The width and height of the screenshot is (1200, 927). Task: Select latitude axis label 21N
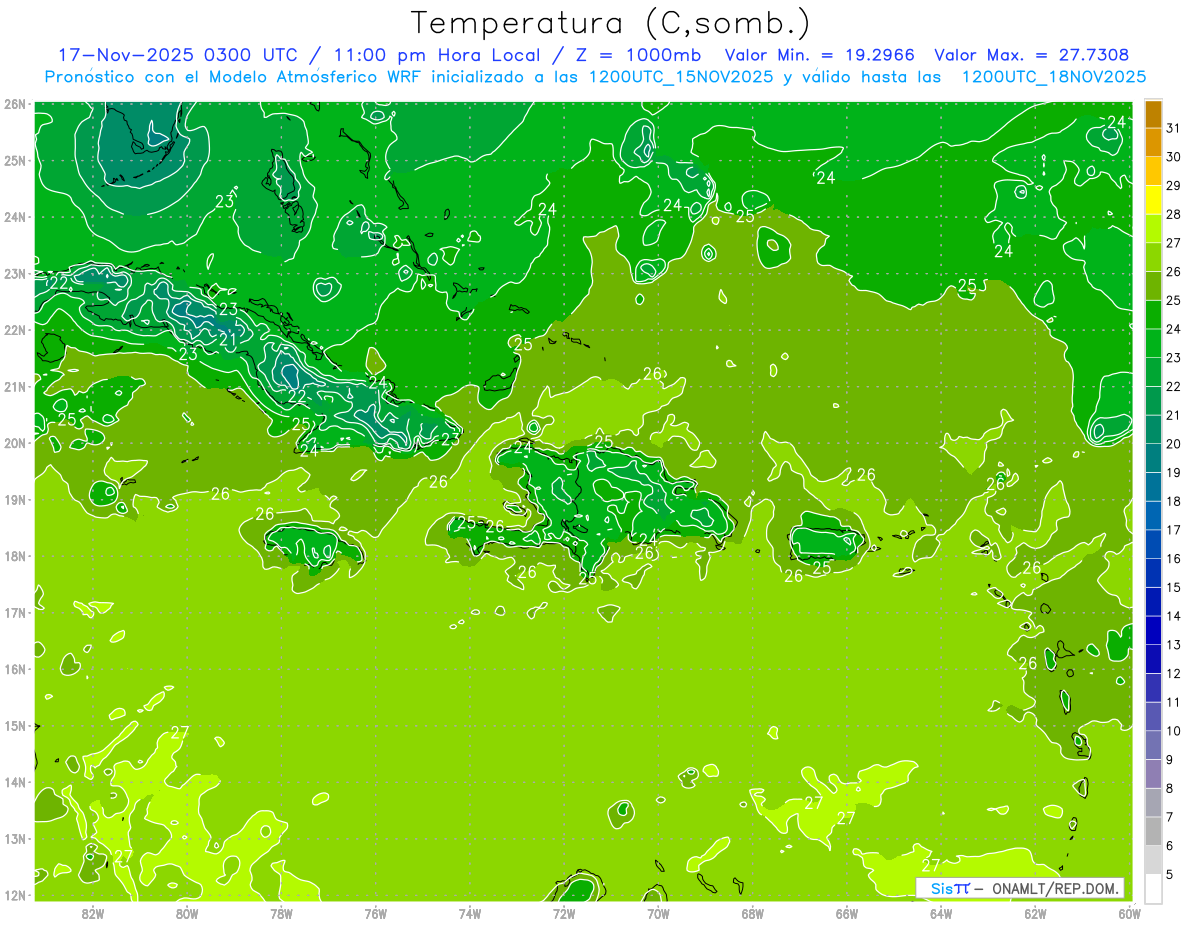coord(15,386)
